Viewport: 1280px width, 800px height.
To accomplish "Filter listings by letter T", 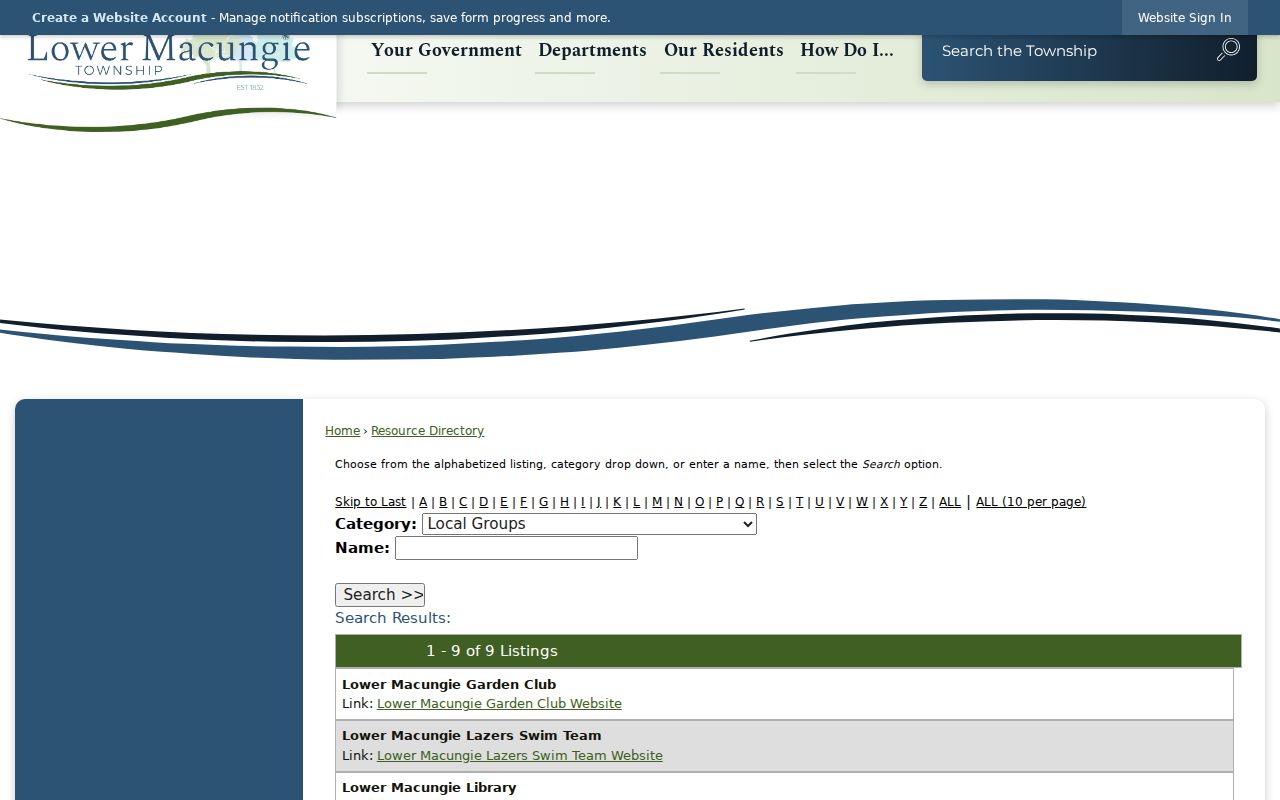I will [x=799, y=502].
